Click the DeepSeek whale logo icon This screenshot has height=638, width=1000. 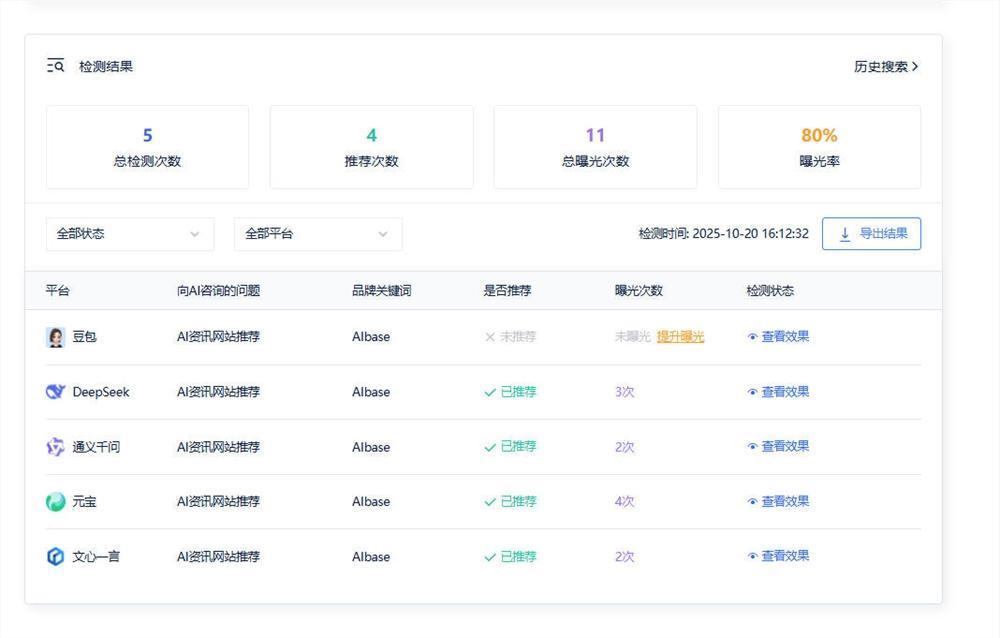[55, 392]
